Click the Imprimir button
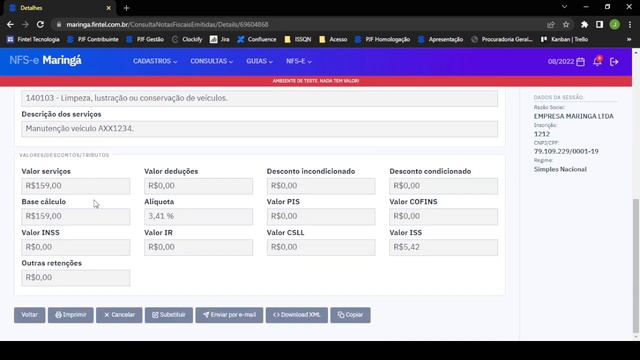640x360 pixels. [x=71, y=315]
